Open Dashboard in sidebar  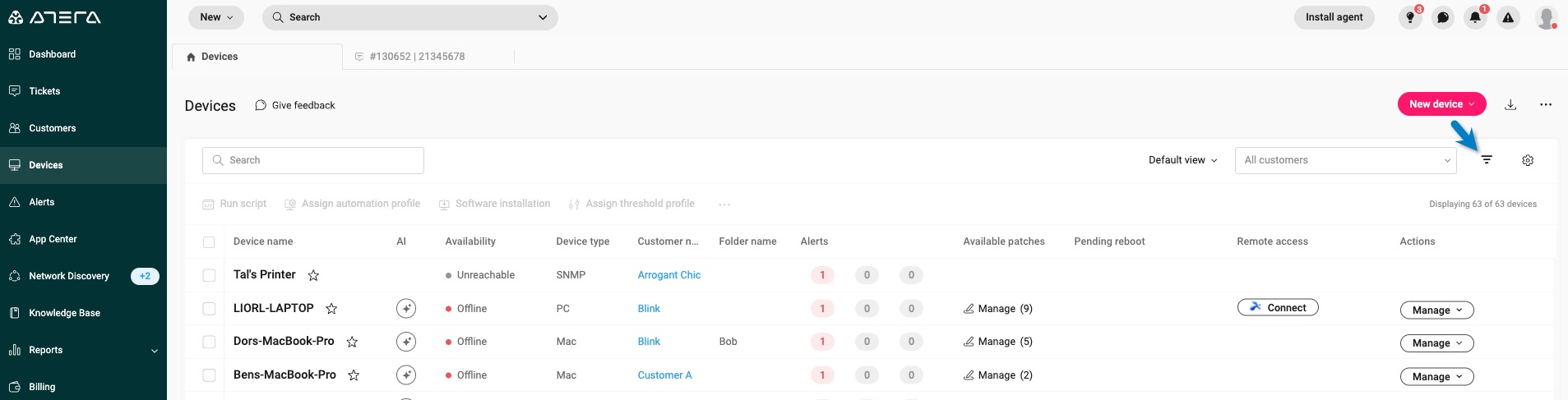(x=83, y=54)
